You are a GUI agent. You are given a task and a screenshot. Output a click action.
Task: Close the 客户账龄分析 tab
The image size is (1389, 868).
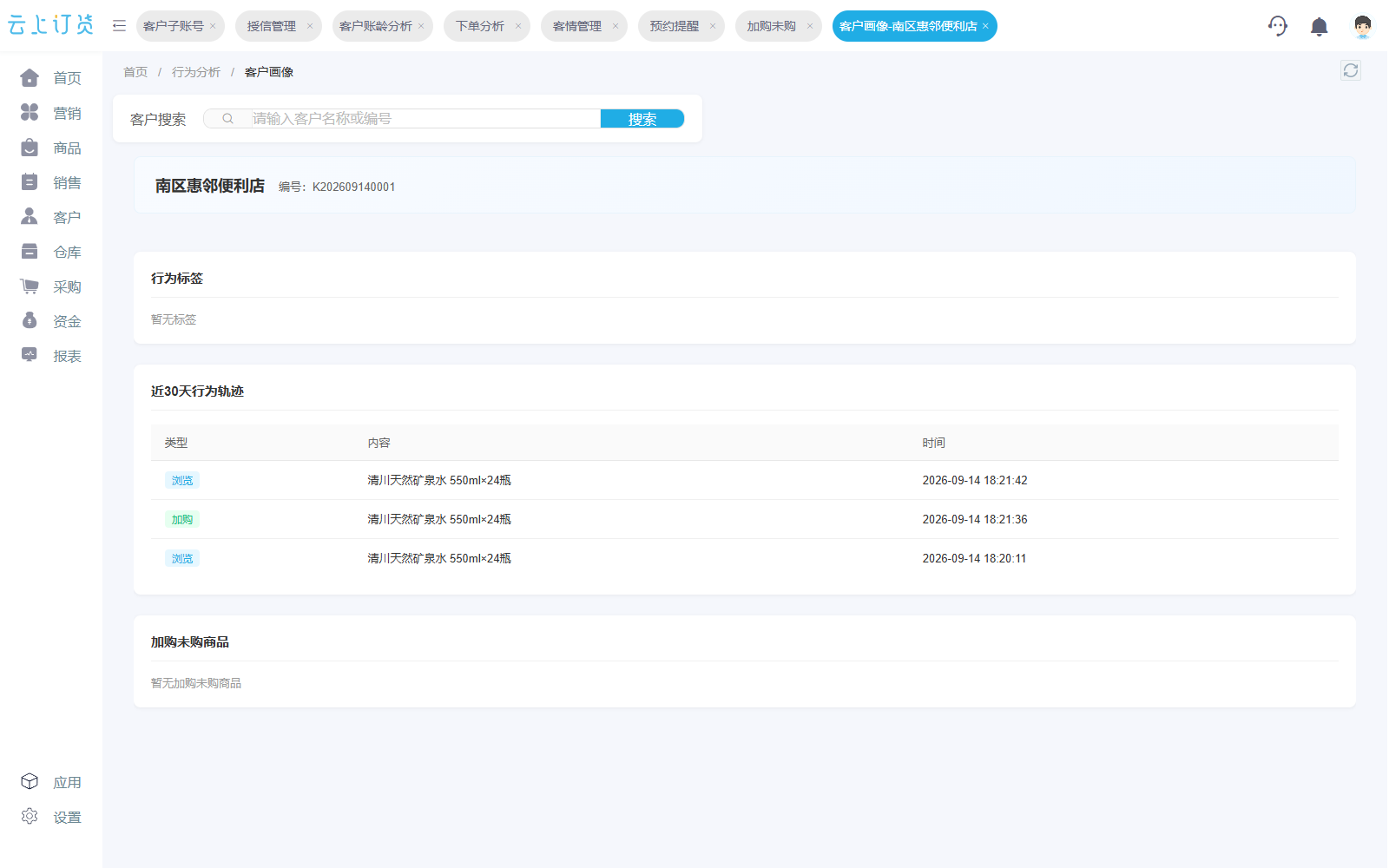421,26
